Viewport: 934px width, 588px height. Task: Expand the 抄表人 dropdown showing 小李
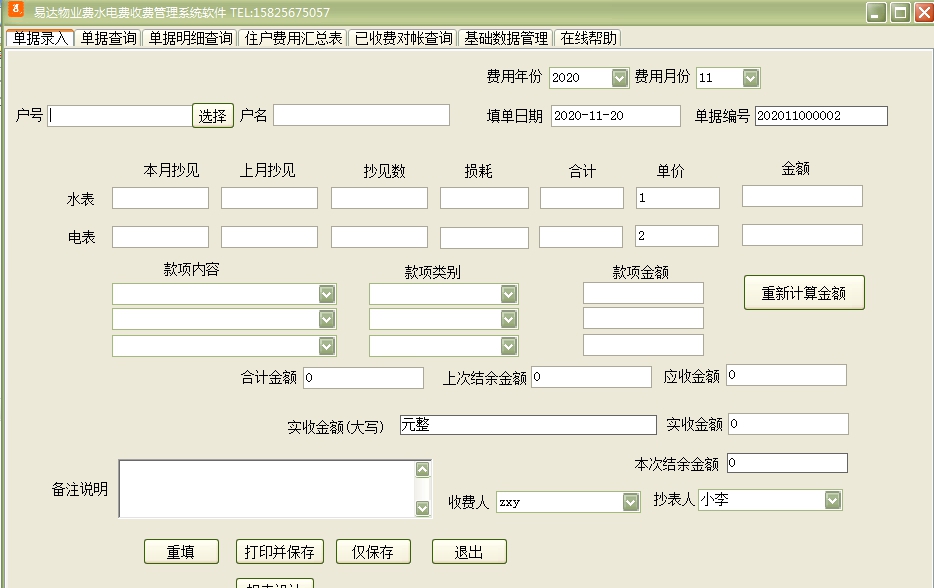click(833, 499)
